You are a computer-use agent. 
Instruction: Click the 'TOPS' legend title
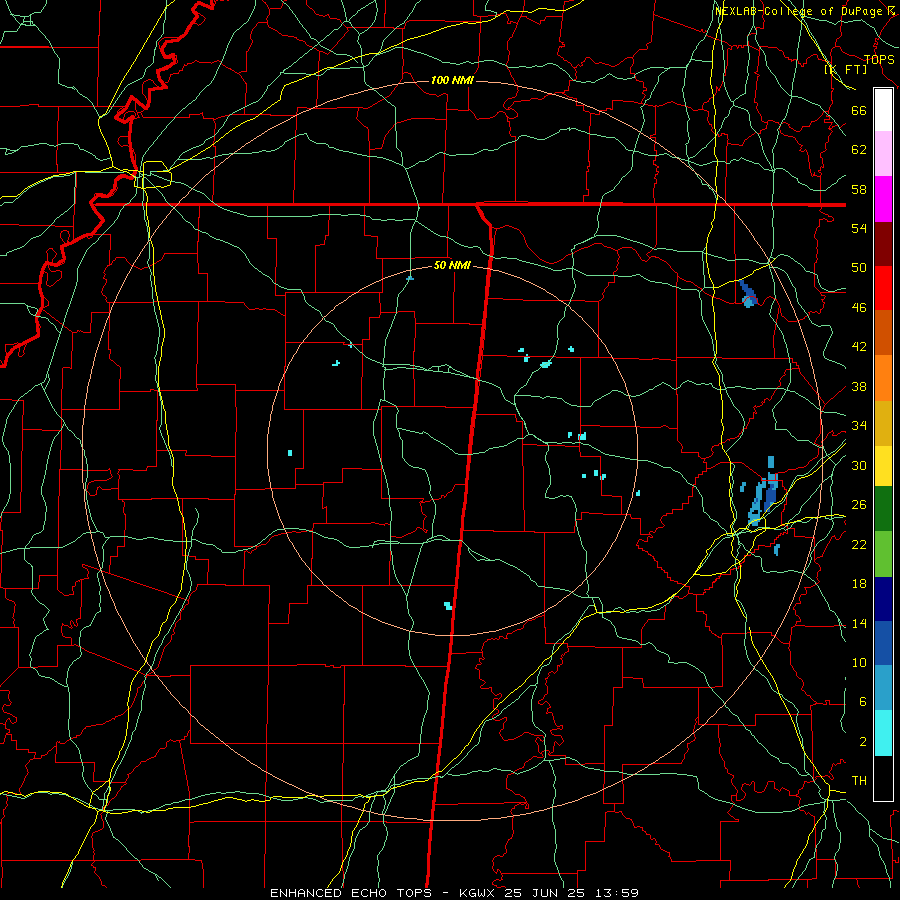[879, 59]
